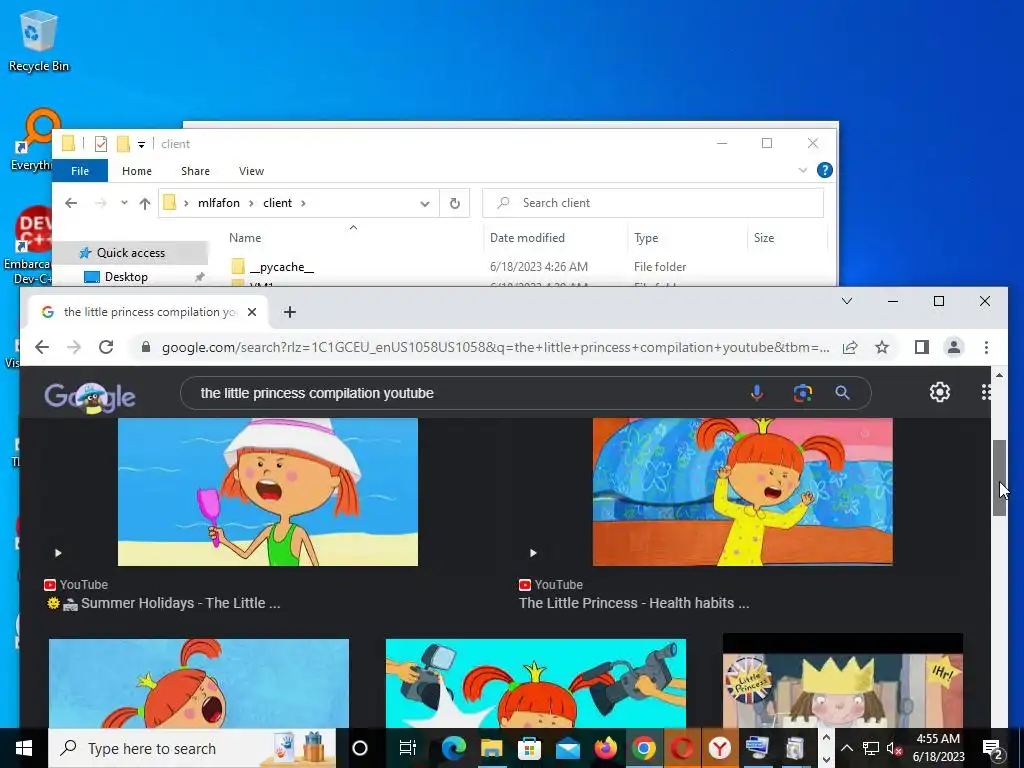Bookmark this page with the star

[882, 347]
